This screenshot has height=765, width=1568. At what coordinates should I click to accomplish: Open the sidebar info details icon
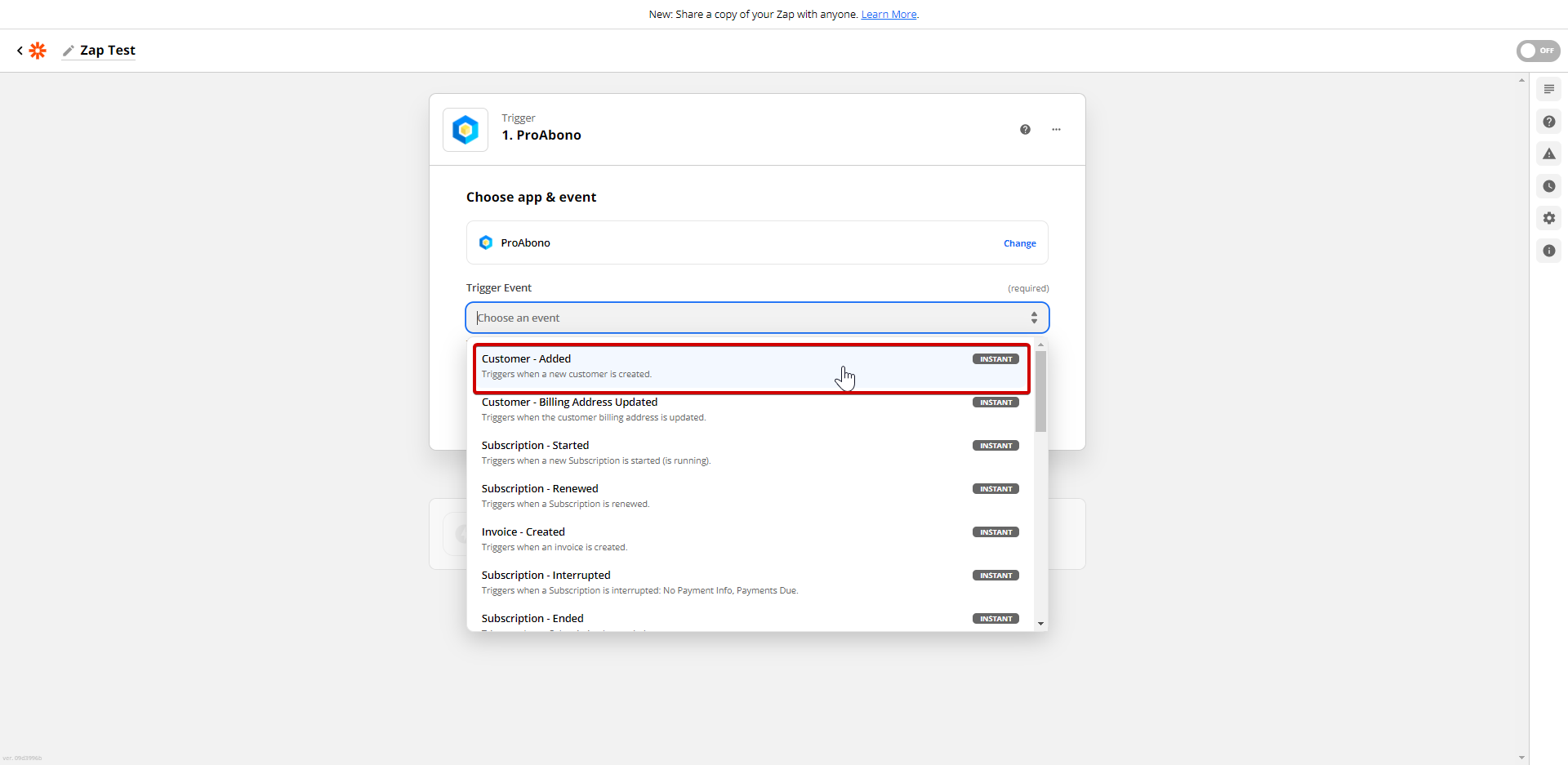pyautogui.click(x=1548, y=251)
